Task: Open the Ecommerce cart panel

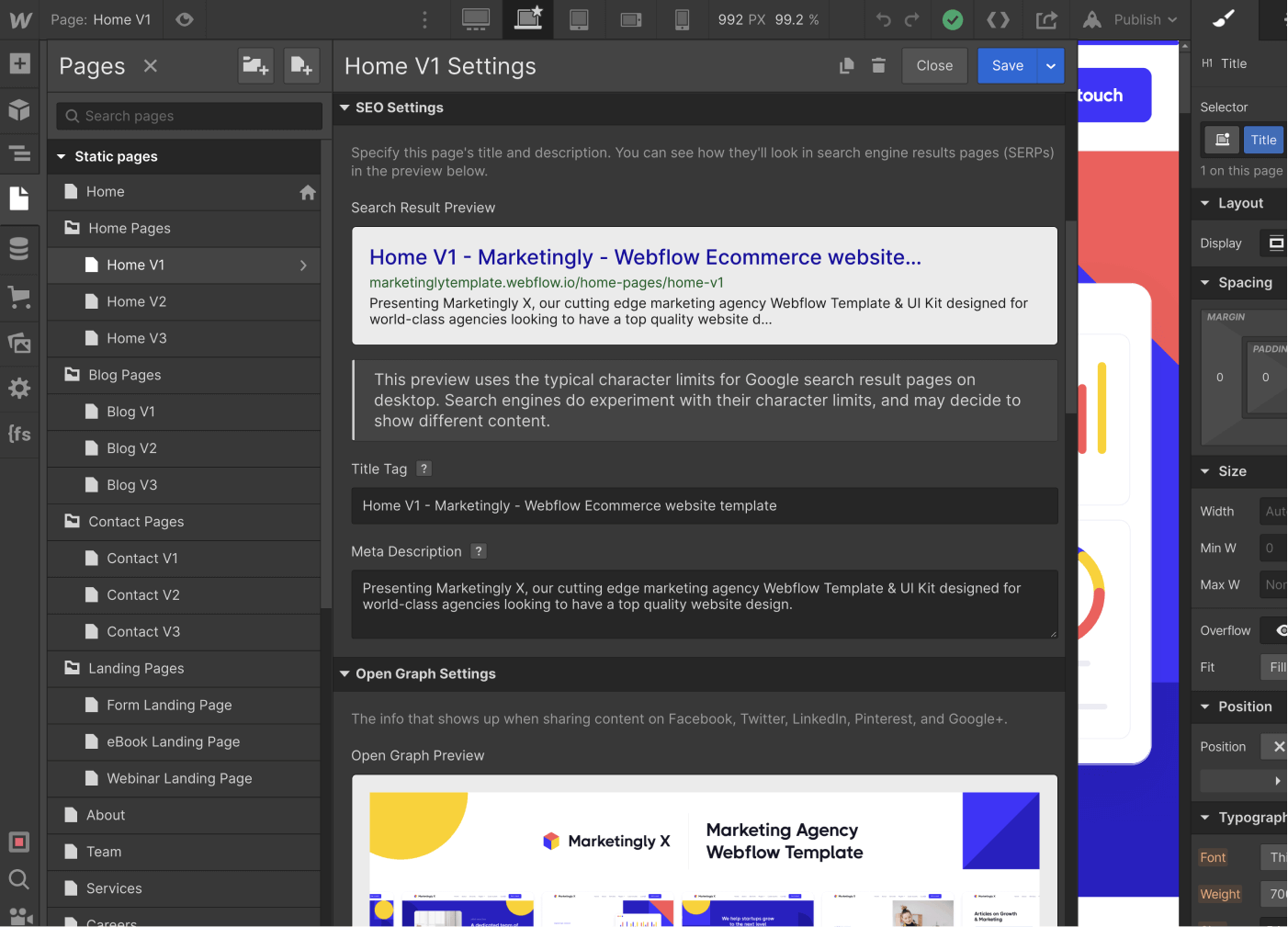Action: click(x=19, y=296)
